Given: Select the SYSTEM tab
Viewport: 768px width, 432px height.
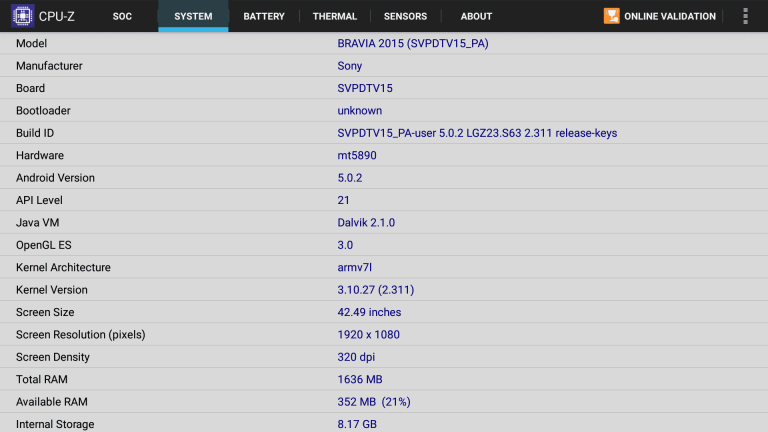Looking at the screenshot, I should click(x=193, y=16).
